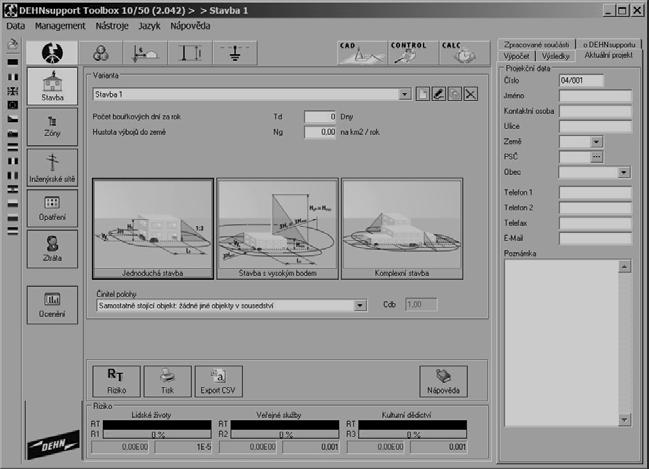Open the lightning risk analysis module icon

pyautogui.click(x=52, y=53)
